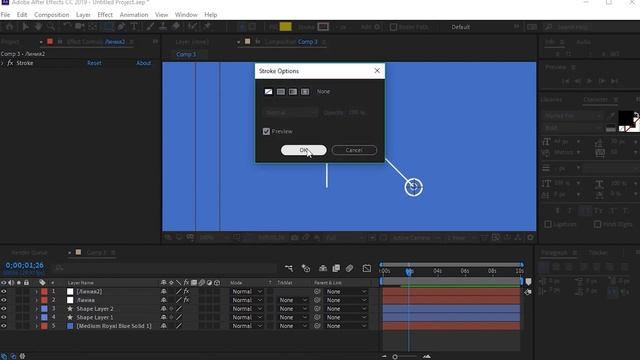Enable Frame Blending timeline icon
The height and width of the screenshot is (360, 640).
pyautogui.click(x=336, y=268)
